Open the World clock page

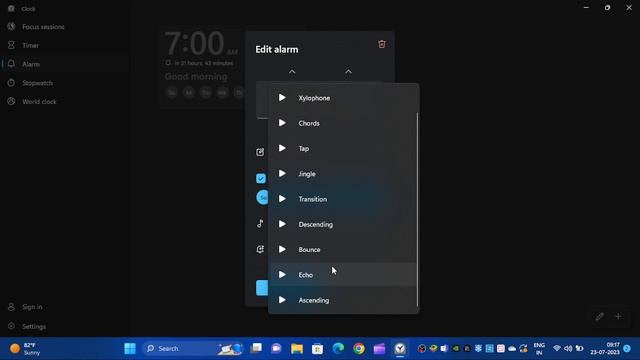65,102
